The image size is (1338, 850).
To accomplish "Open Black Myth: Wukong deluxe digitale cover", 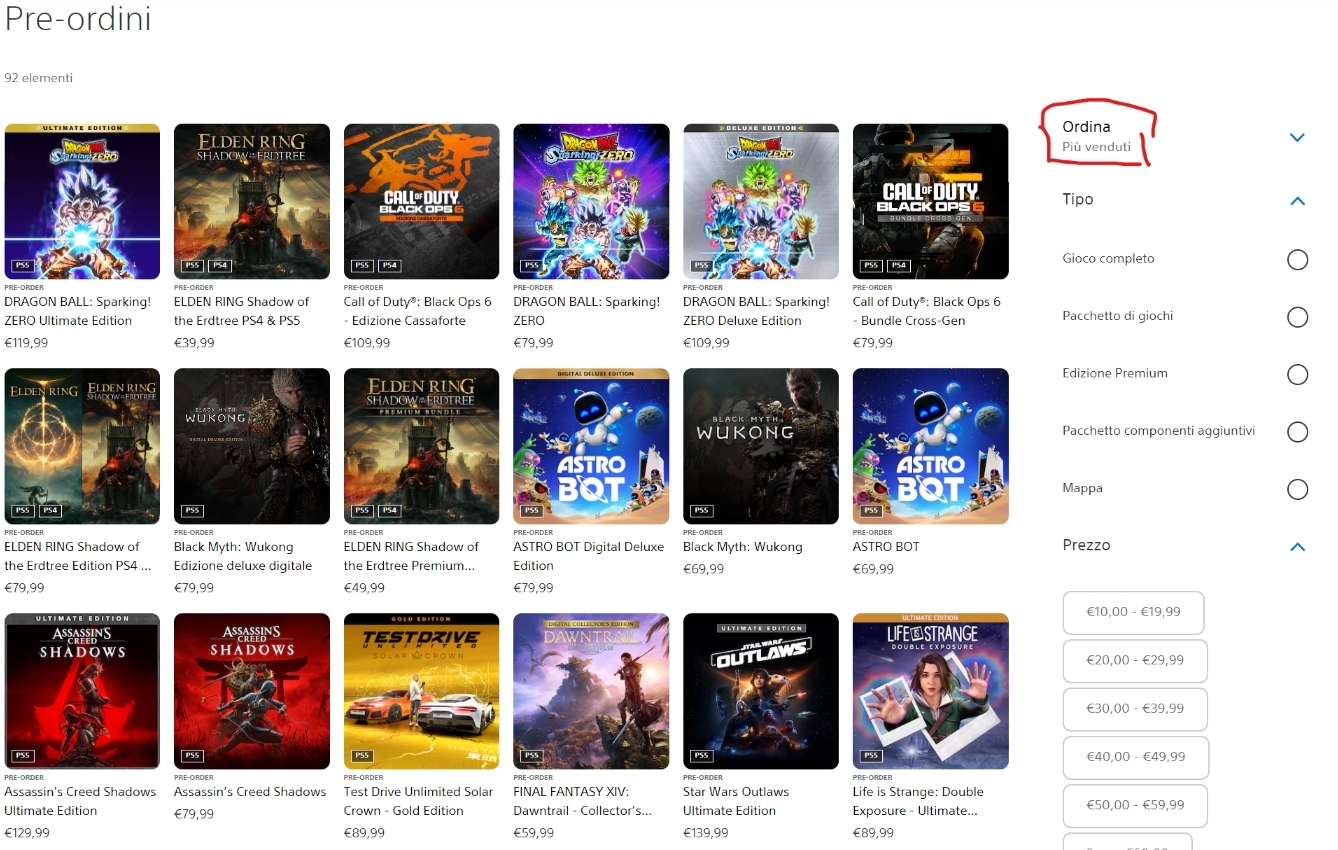I will click(252, 446).
